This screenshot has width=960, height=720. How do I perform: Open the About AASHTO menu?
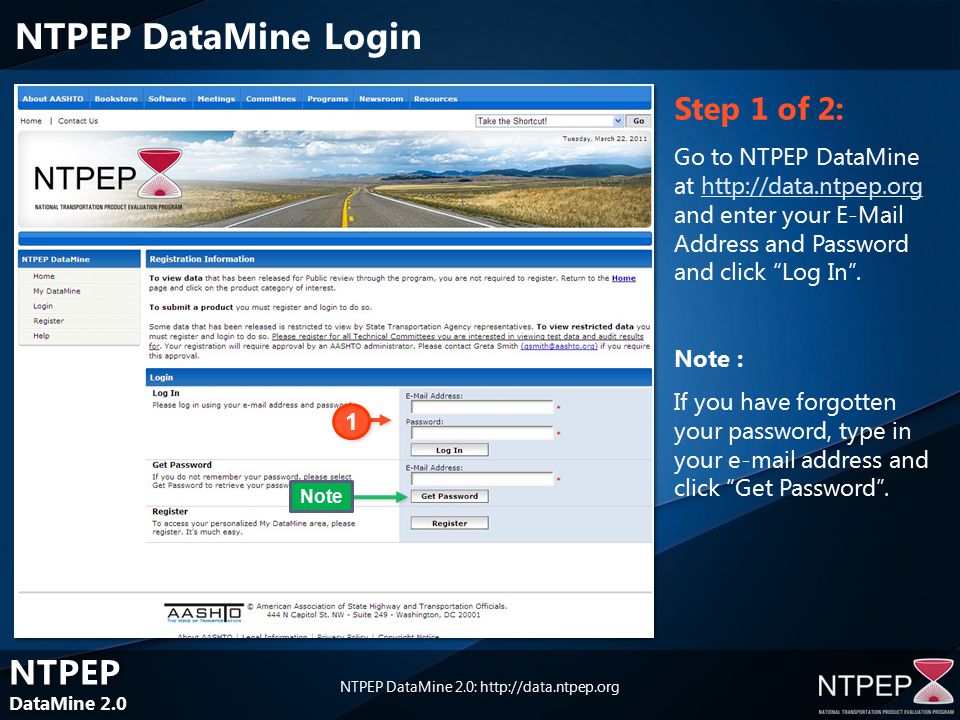(x=53, y=99)
